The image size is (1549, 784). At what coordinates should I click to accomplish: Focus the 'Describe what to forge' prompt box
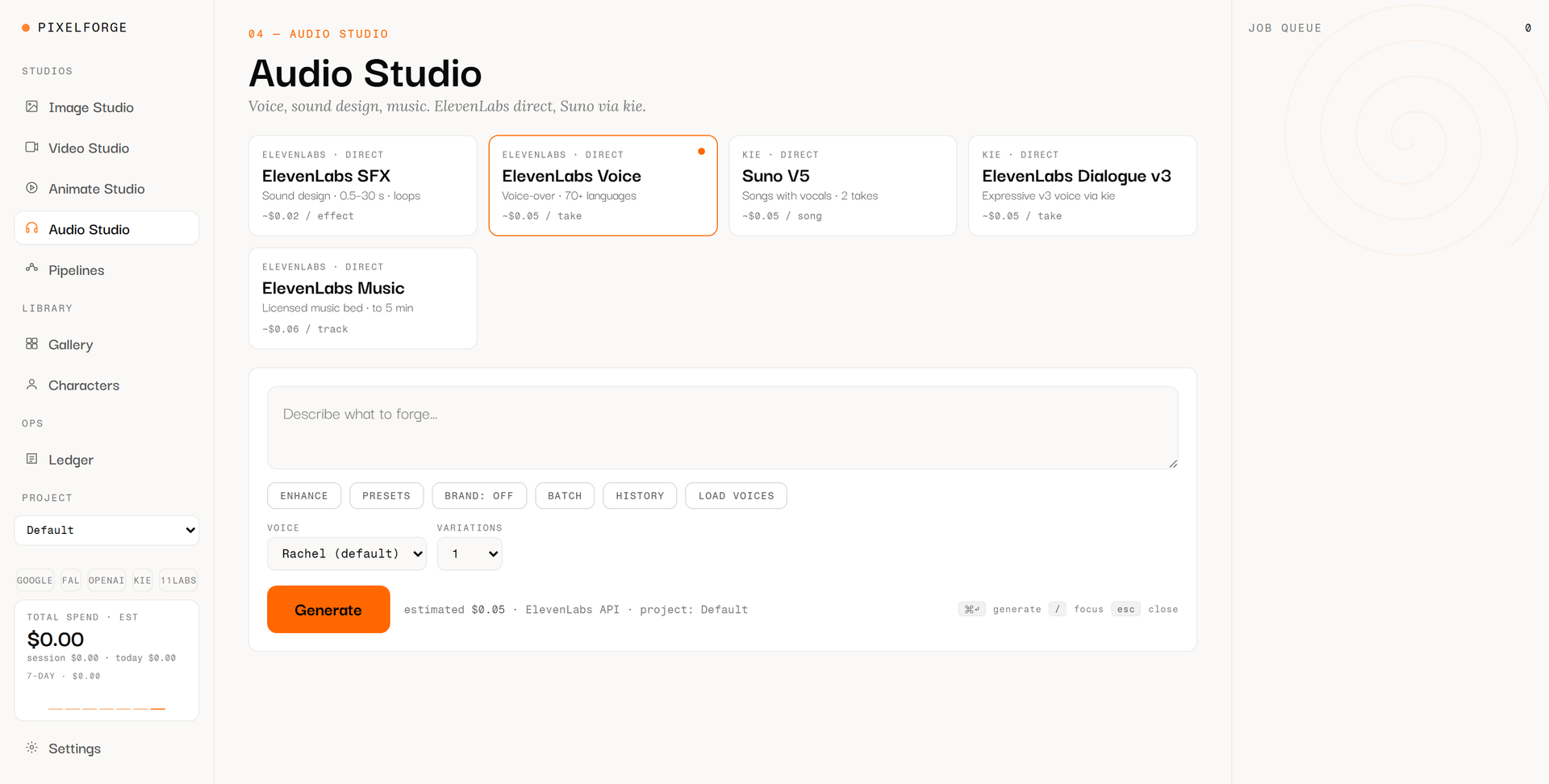pos(722,427)
